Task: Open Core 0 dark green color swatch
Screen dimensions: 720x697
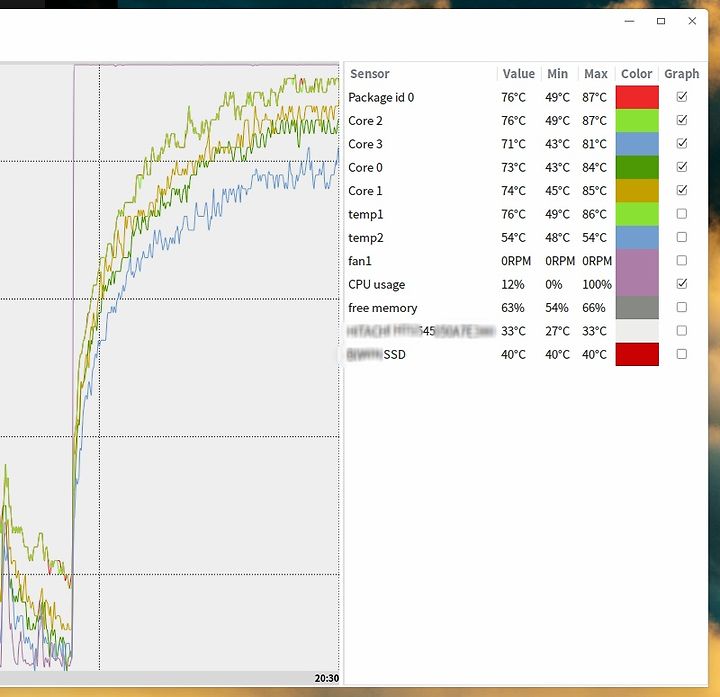Action: click(637, 167)
